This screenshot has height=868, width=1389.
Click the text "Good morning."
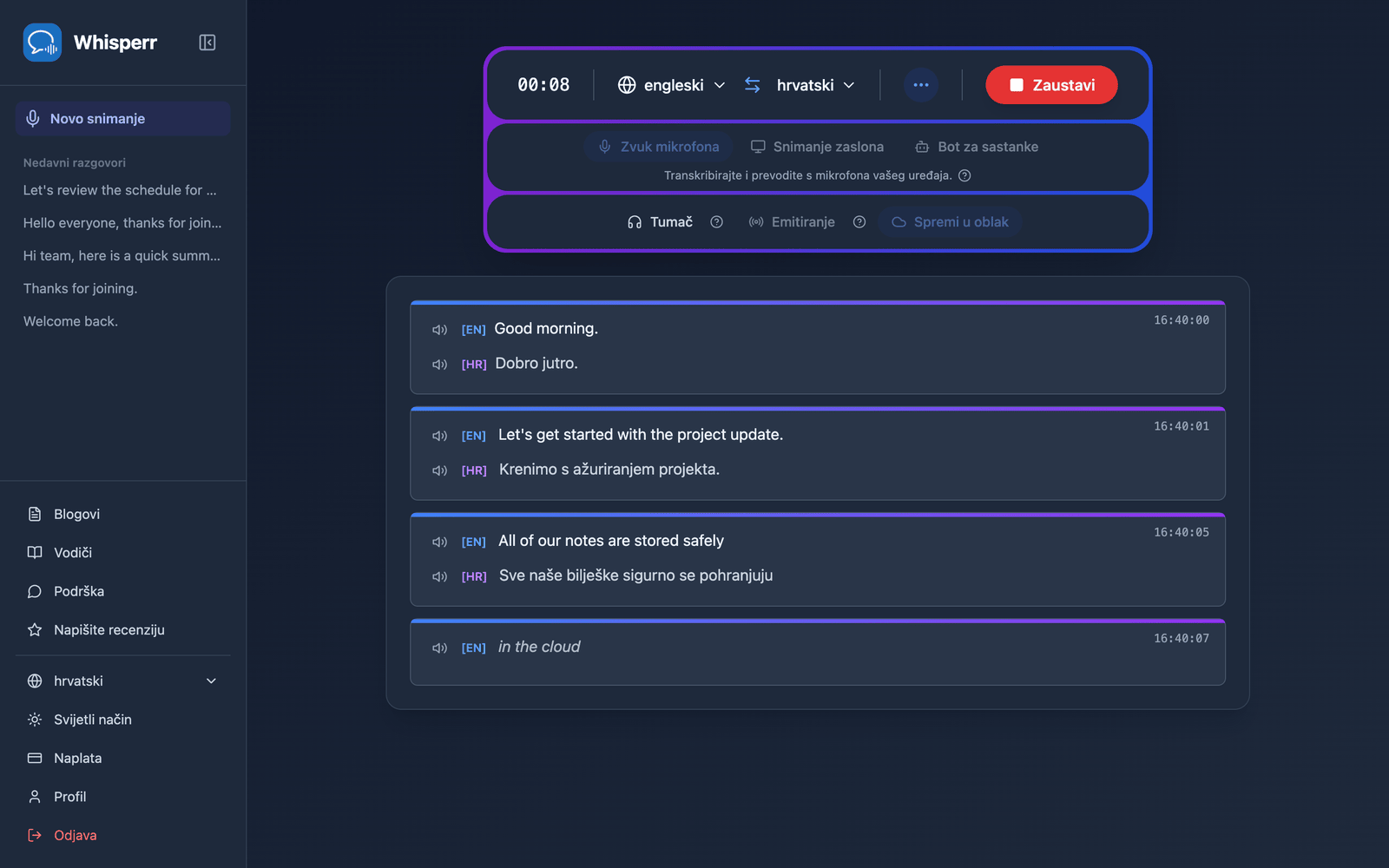click(x=546, y=329)
